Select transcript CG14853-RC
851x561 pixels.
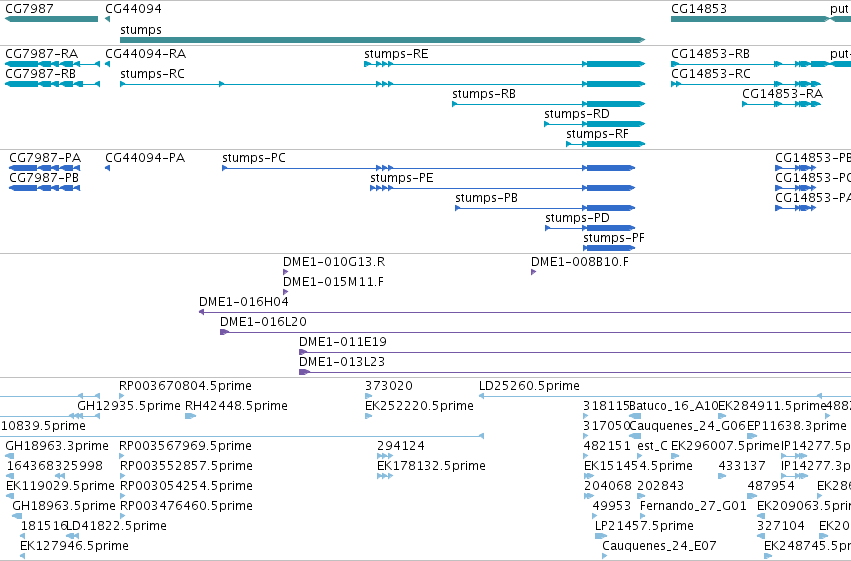click(746, 84)
